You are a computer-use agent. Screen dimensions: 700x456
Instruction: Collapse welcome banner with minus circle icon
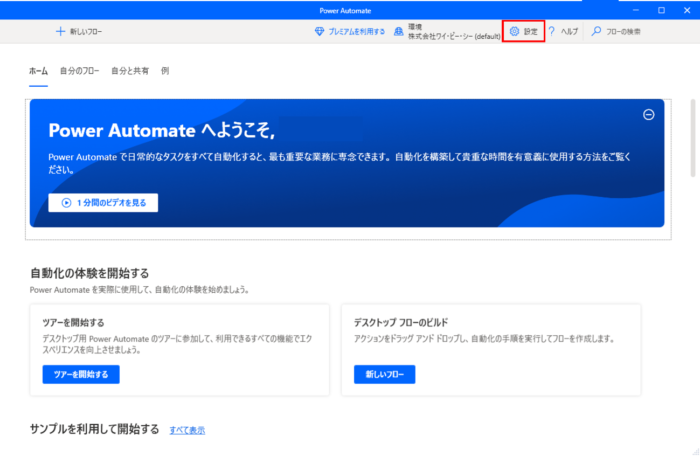pyautogui.click(x=649, y=115)
